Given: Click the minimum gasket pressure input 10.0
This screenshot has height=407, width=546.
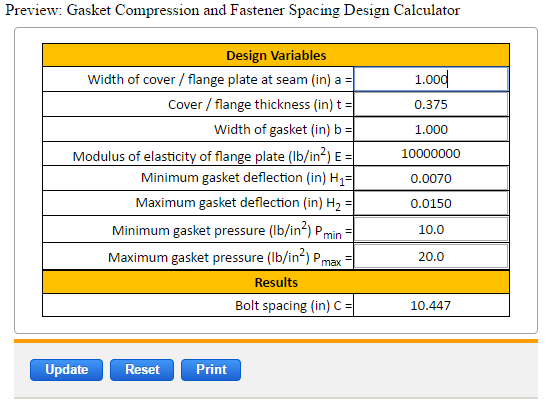Looking at the screenshot, I should click(431, 229).
